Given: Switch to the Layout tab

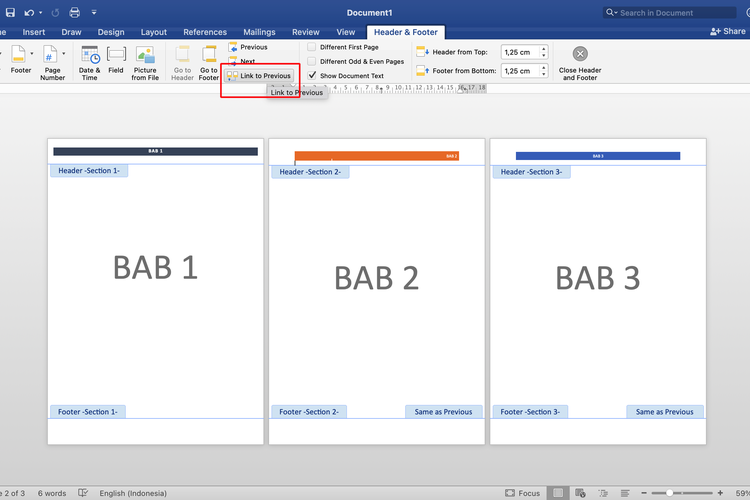Looking at the screenshot, I should coord(154,32).
